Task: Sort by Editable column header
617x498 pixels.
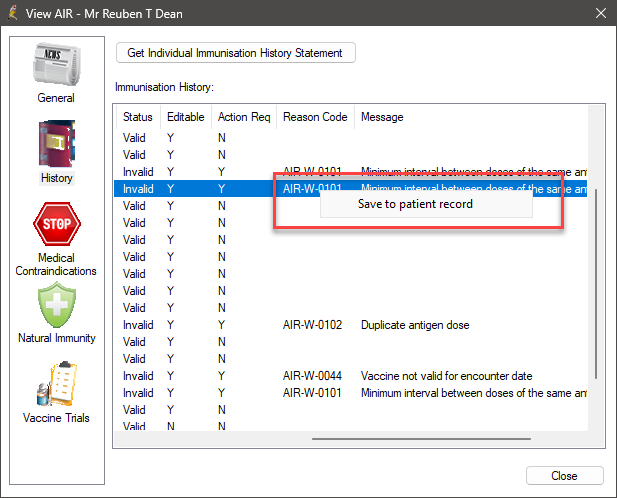Action: click(x=185, y=117)
